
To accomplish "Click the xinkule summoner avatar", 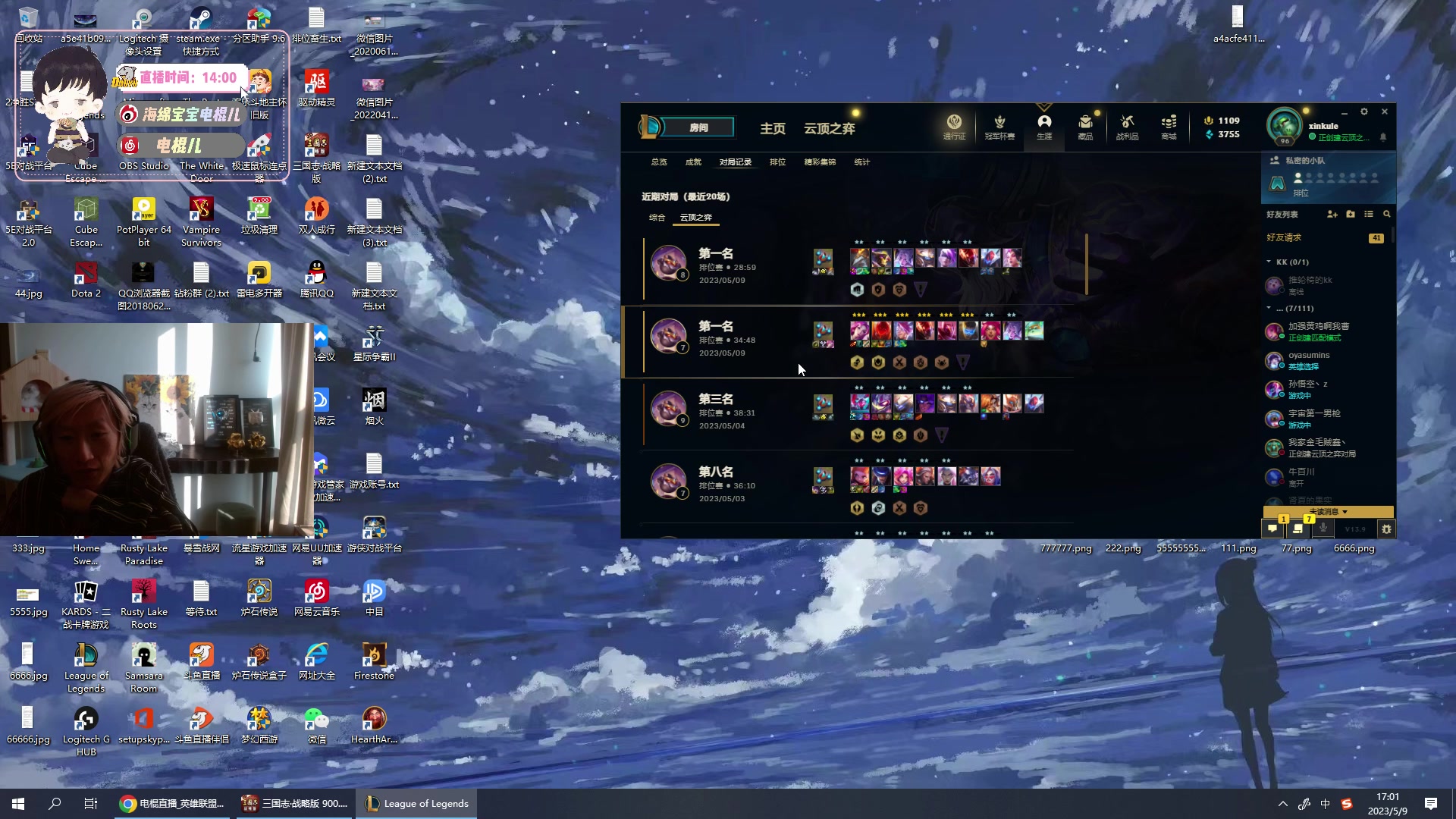I will click(1284, 125).
